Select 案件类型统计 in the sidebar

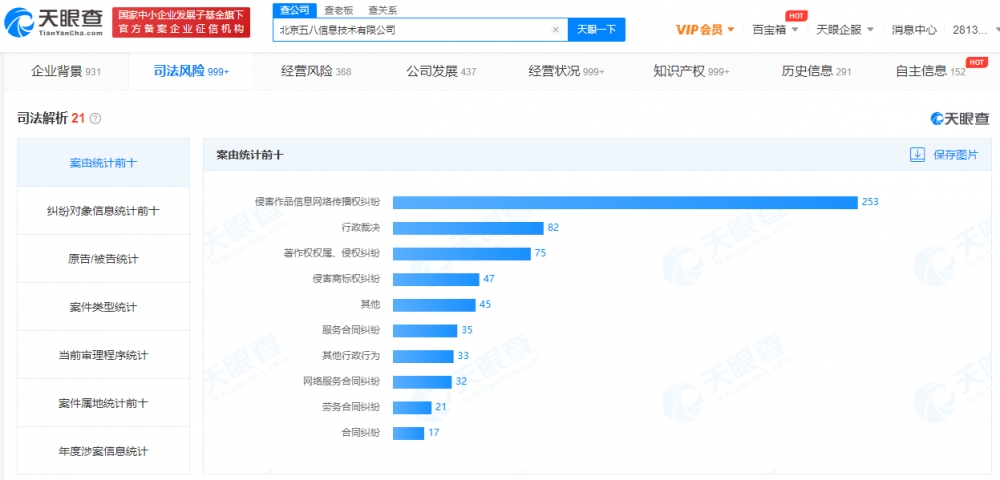[x=103, y=307]
